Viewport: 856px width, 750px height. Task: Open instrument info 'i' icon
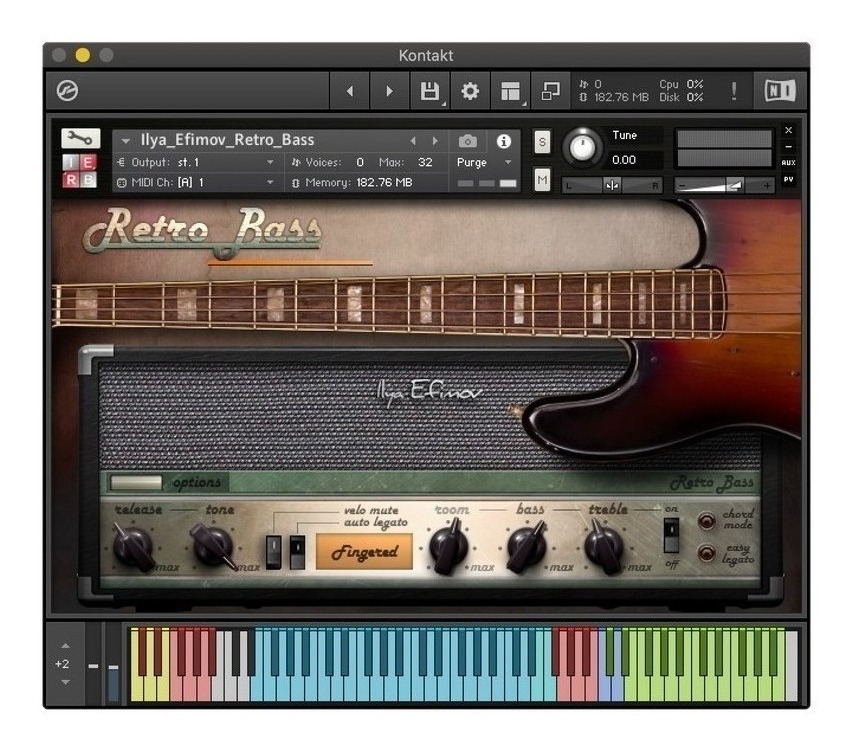click(x=503, y=141)
